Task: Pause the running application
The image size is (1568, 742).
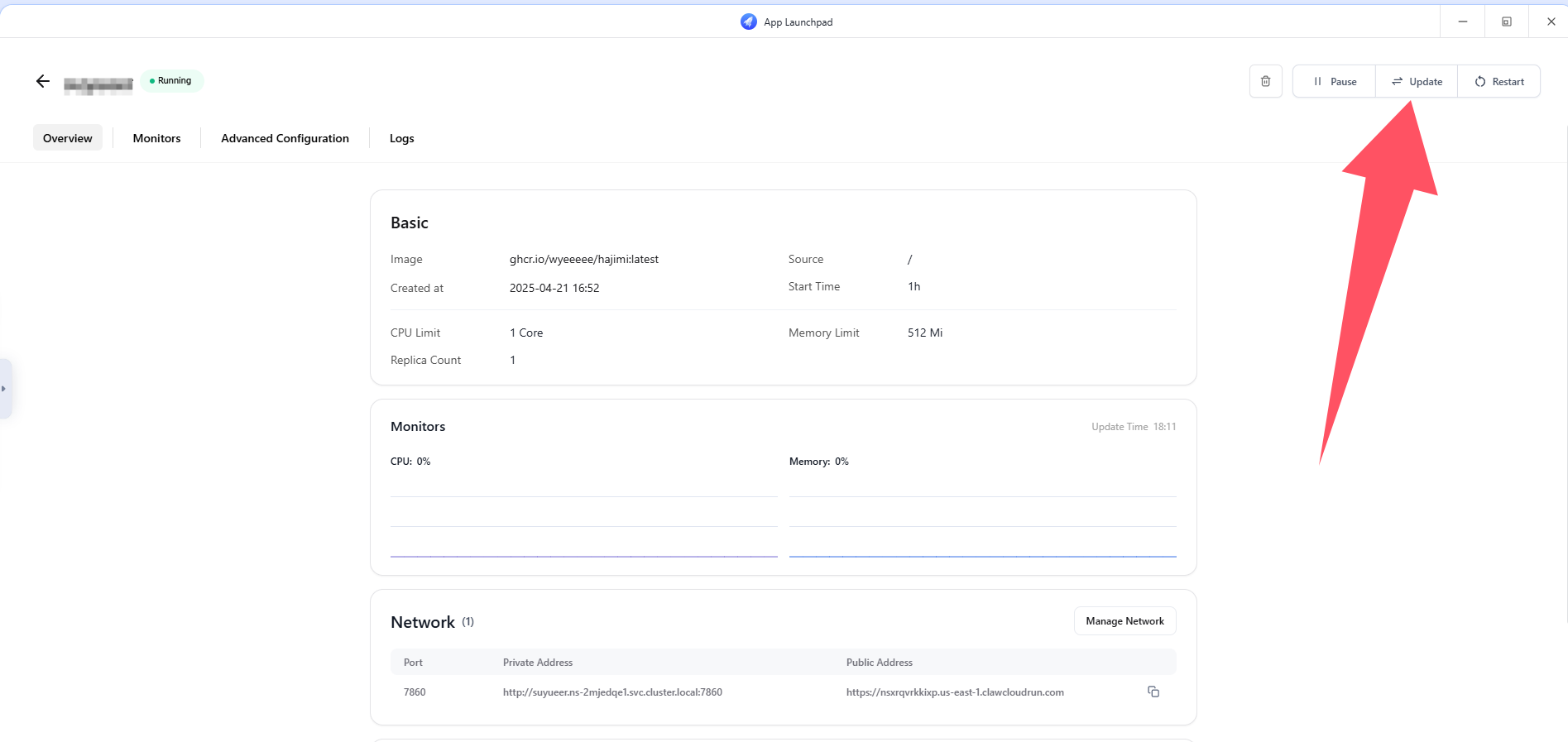Action: 1335,81
